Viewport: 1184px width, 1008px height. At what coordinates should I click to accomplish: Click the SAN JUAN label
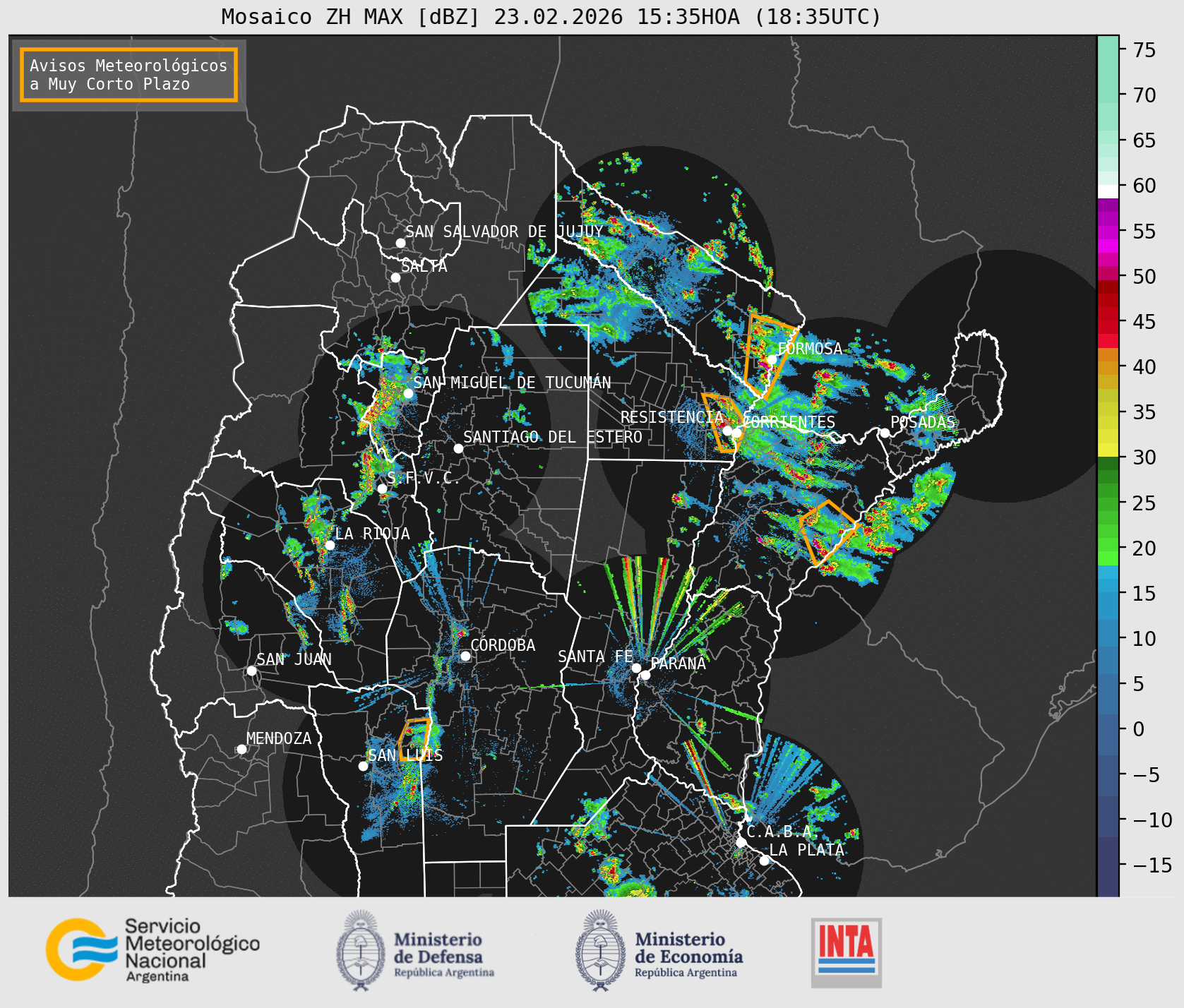click(294, 659)
